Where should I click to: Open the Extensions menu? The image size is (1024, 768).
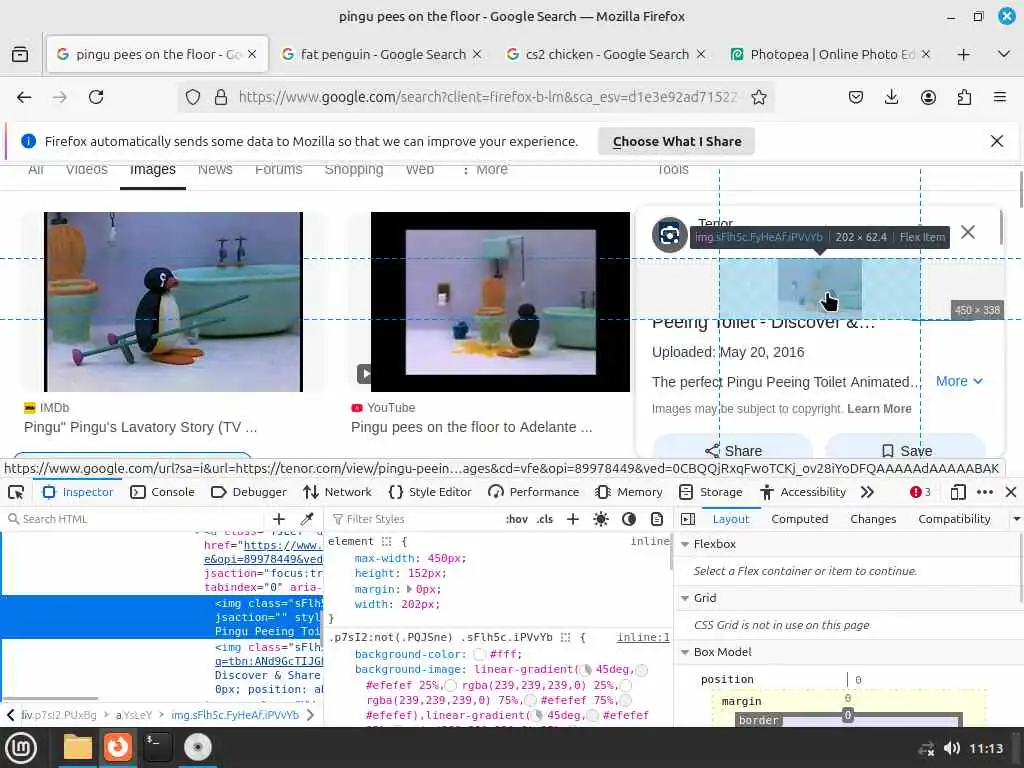[x=964, y=97]
